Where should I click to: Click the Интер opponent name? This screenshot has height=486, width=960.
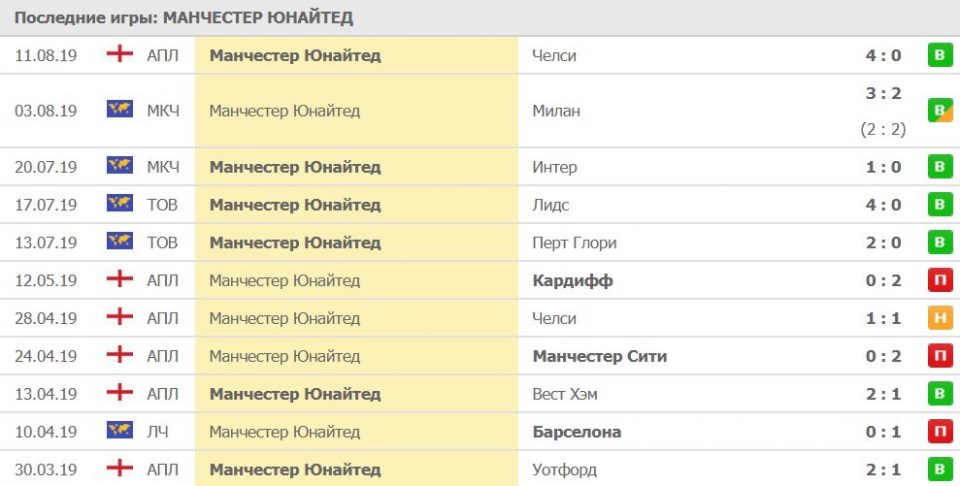555,167
